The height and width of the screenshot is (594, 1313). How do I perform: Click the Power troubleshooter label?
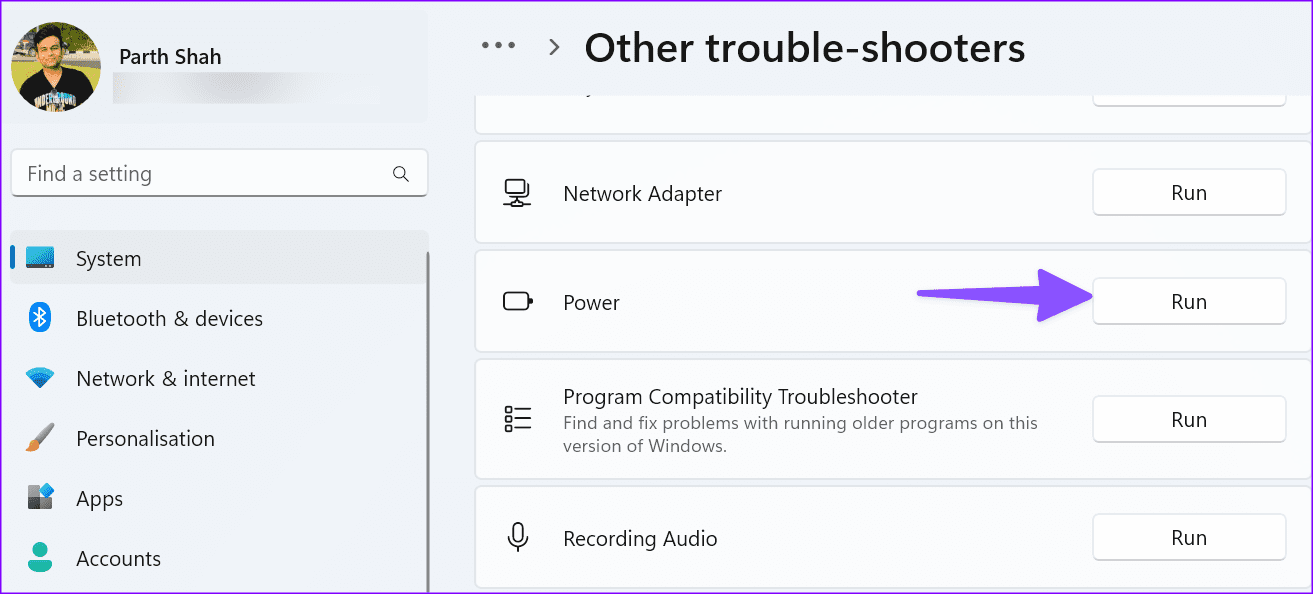(592, 302)
